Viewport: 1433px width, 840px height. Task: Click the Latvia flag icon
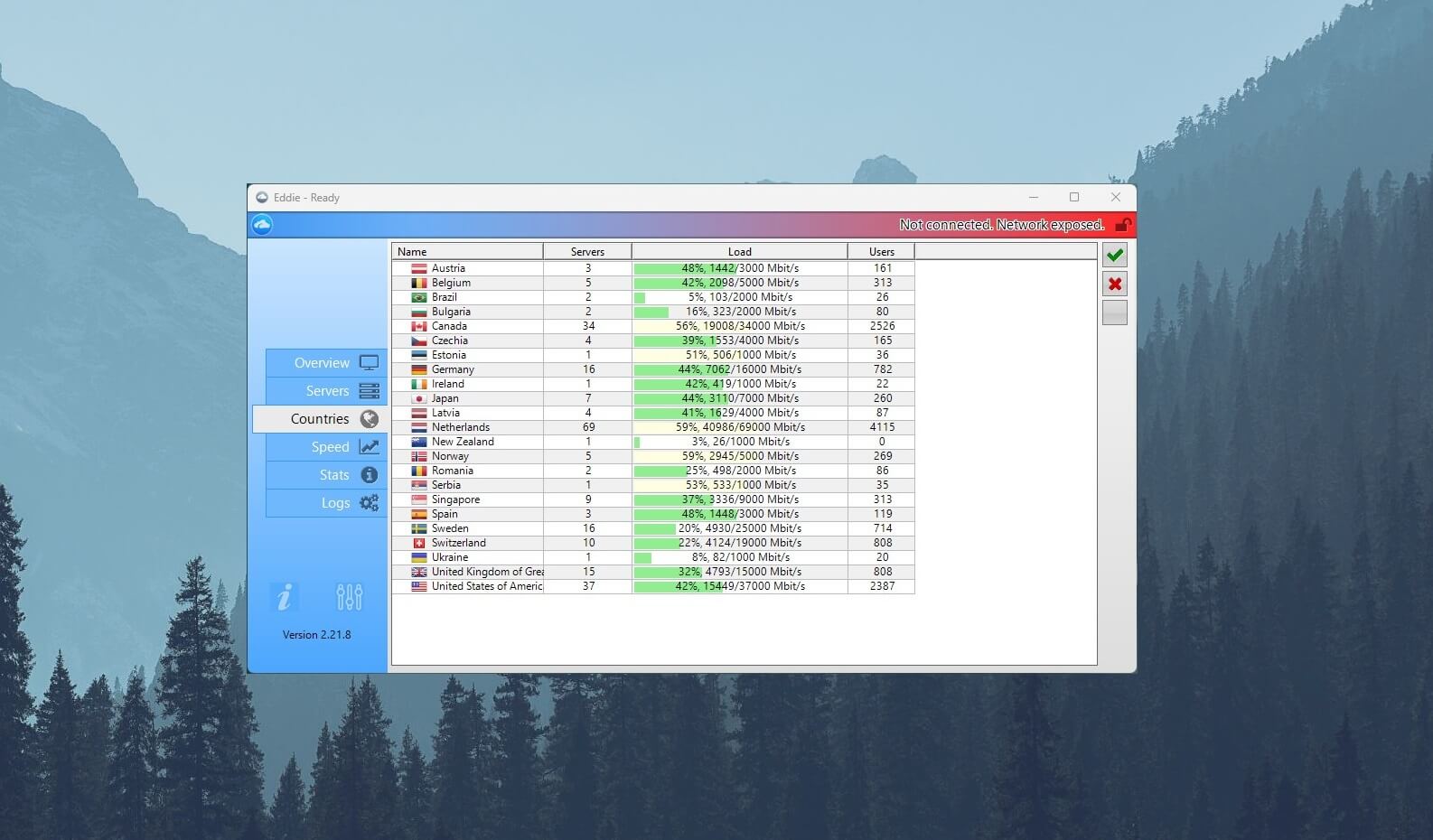point(419,413)
